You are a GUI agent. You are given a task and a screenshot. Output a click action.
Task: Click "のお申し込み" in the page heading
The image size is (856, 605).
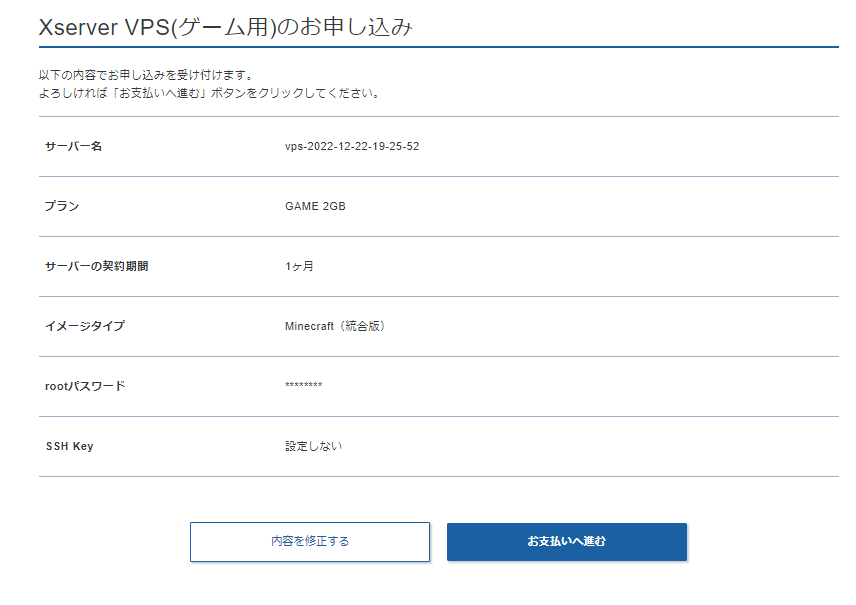(x=343, y=28)
